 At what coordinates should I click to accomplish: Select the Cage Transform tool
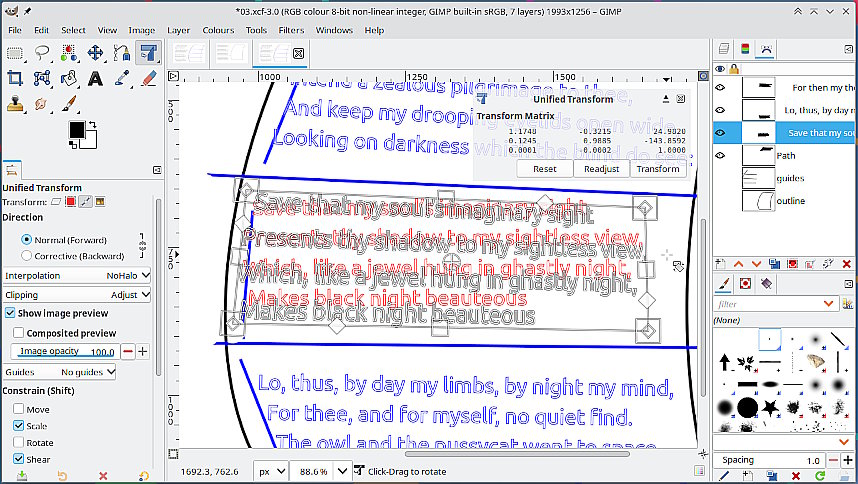pyautogui.click(x=42, y=79)
